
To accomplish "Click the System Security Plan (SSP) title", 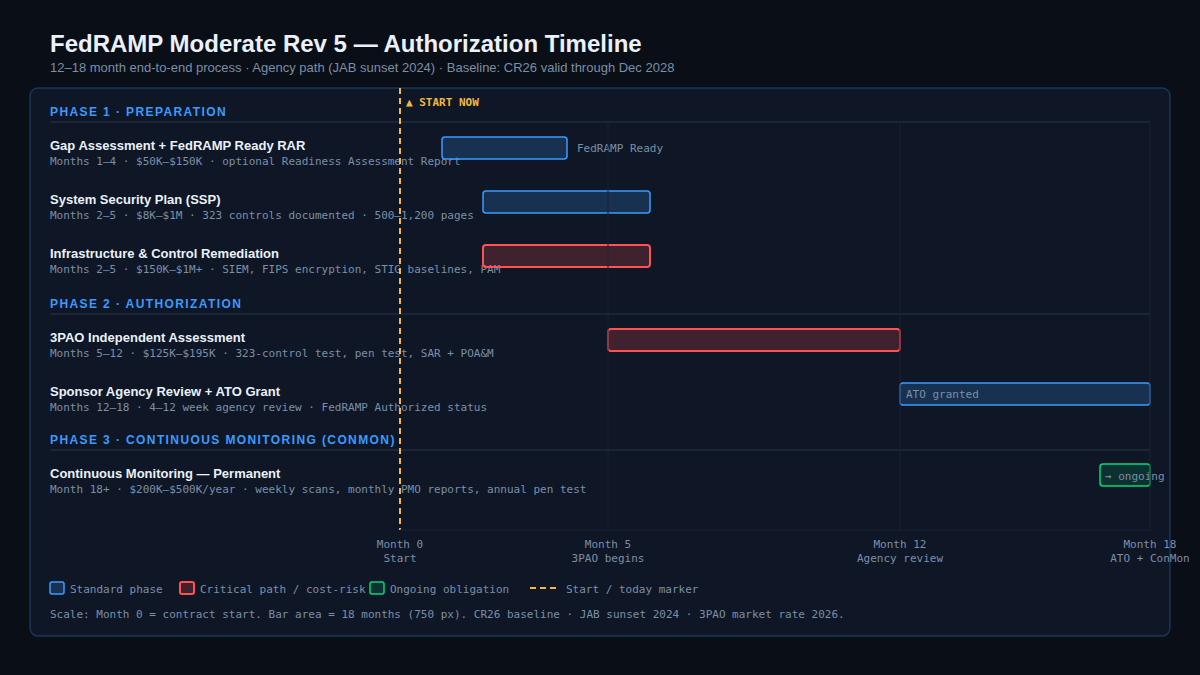I will [x=135, y=200].
